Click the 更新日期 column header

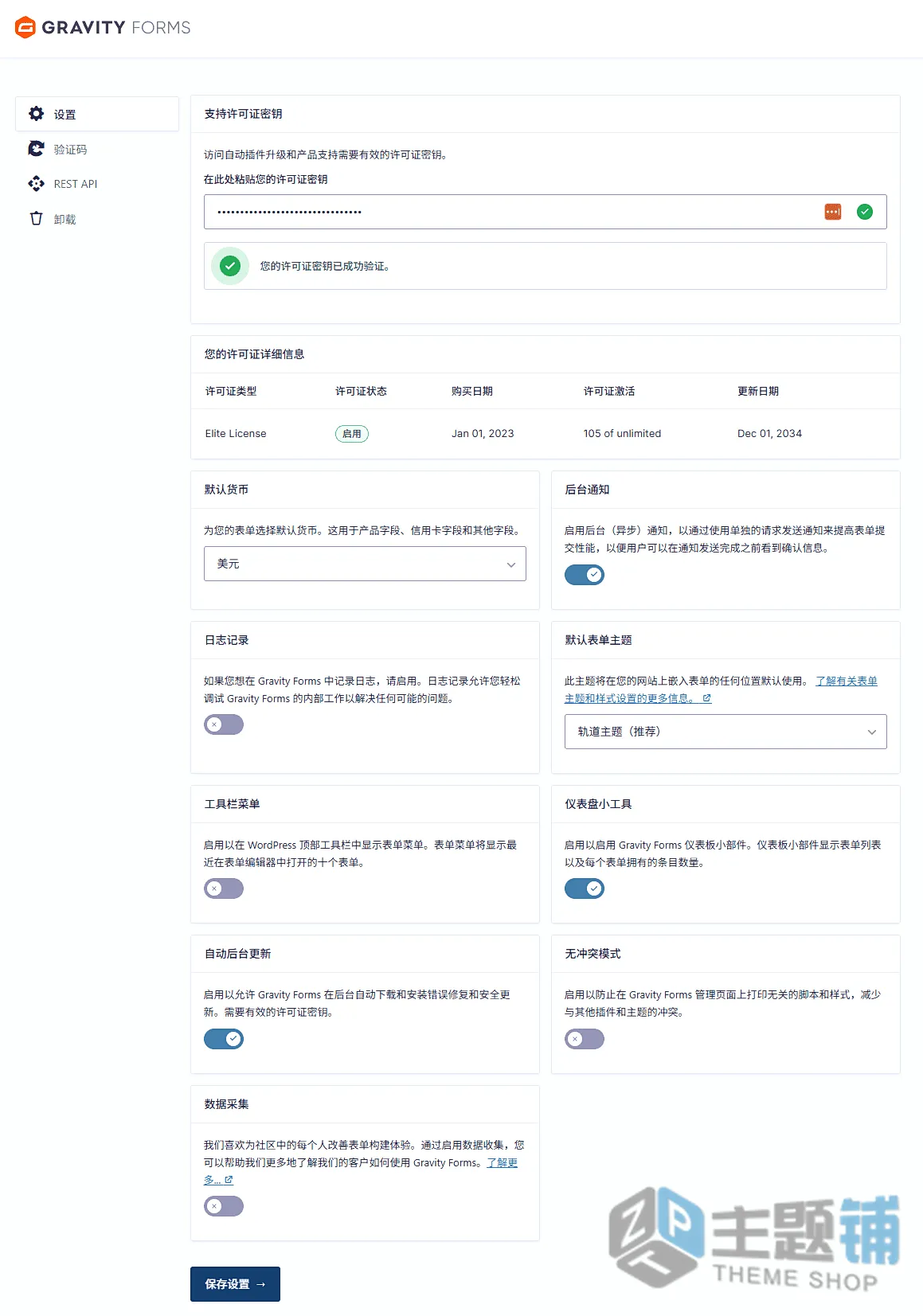tap(758, 391)
